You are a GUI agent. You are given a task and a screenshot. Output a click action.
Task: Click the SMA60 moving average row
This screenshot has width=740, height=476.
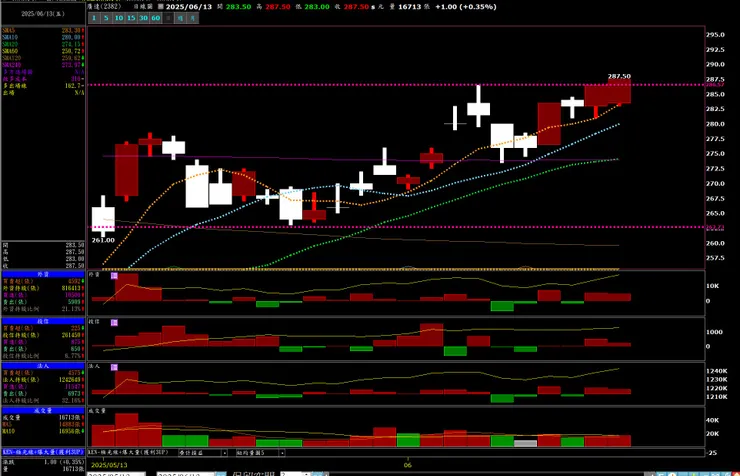43,51
